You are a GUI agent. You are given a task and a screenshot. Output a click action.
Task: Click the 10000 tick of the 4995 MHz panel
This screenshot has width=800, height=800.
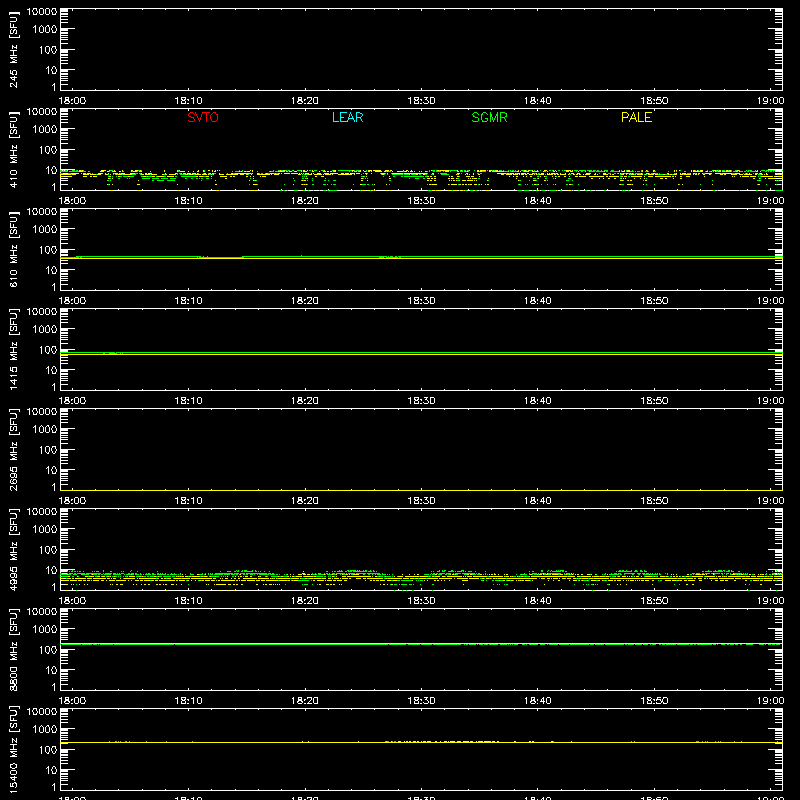tap(42, 512)
